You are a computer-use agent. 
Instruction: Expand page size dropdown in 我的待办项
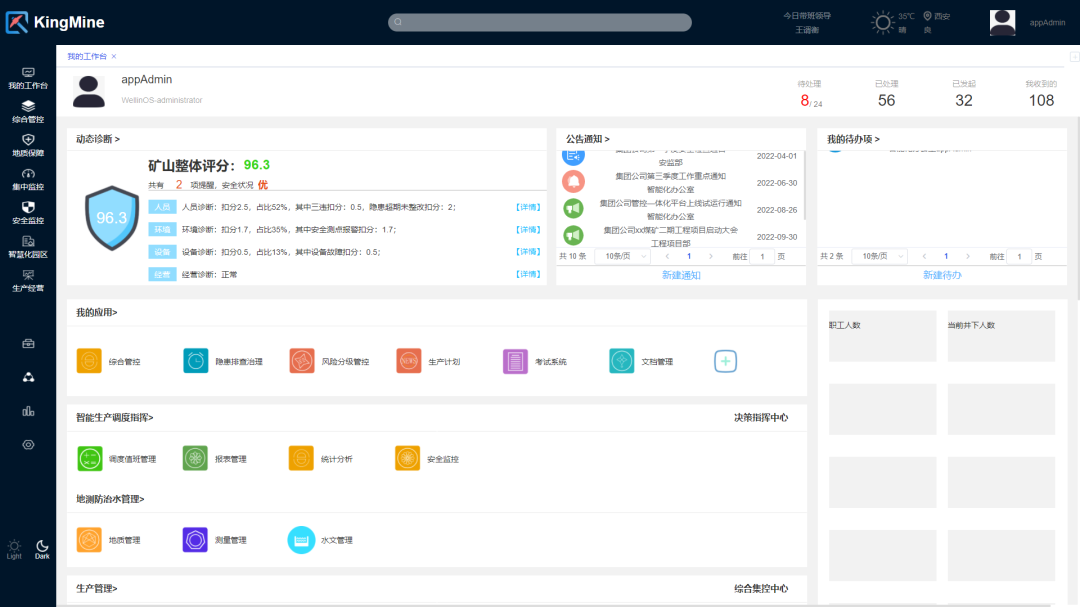[881, 256]
